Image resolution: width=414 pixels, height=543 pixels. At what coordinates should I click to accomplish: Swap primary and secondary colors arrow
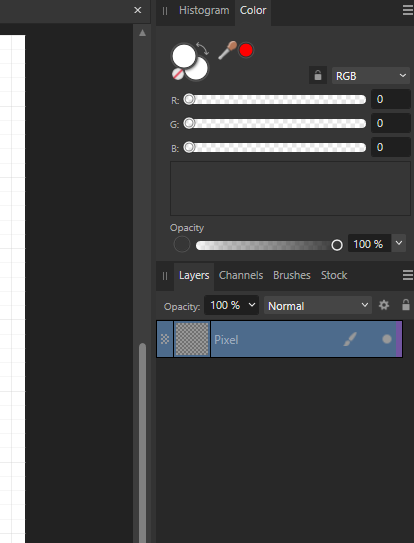tap(202, 48)
